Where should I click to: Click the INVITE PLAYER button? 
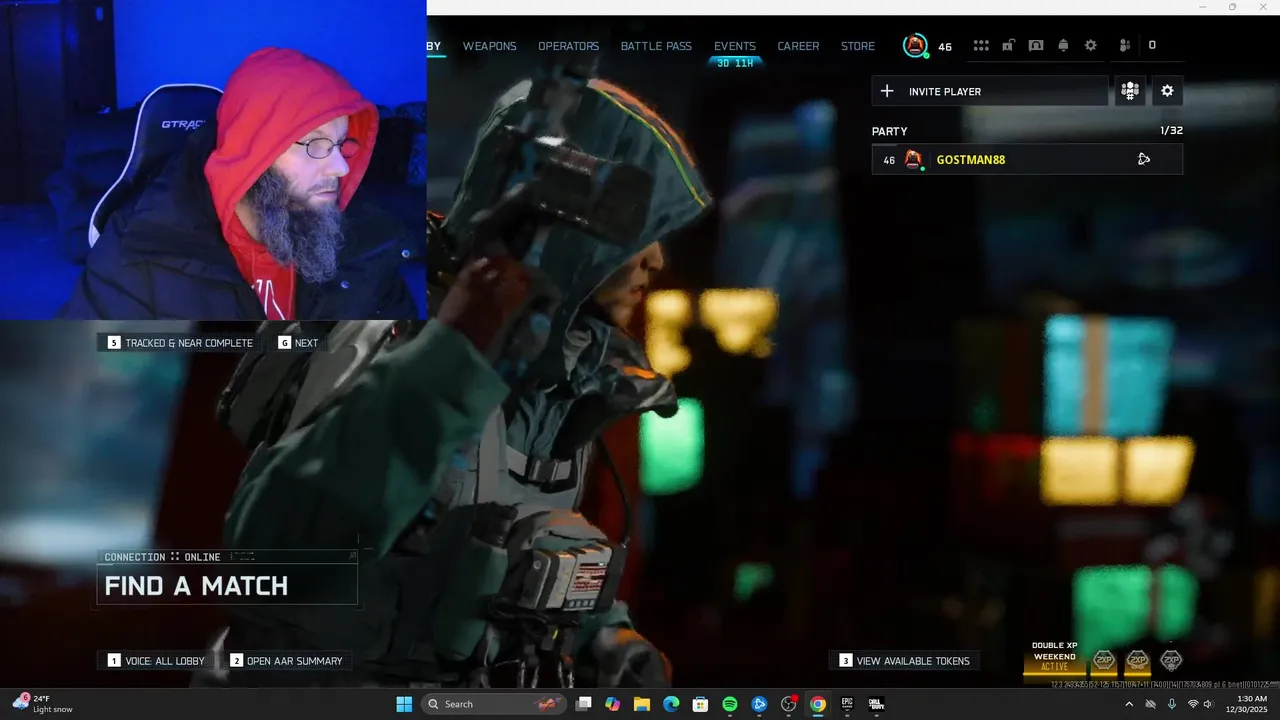tap(990, 91)
